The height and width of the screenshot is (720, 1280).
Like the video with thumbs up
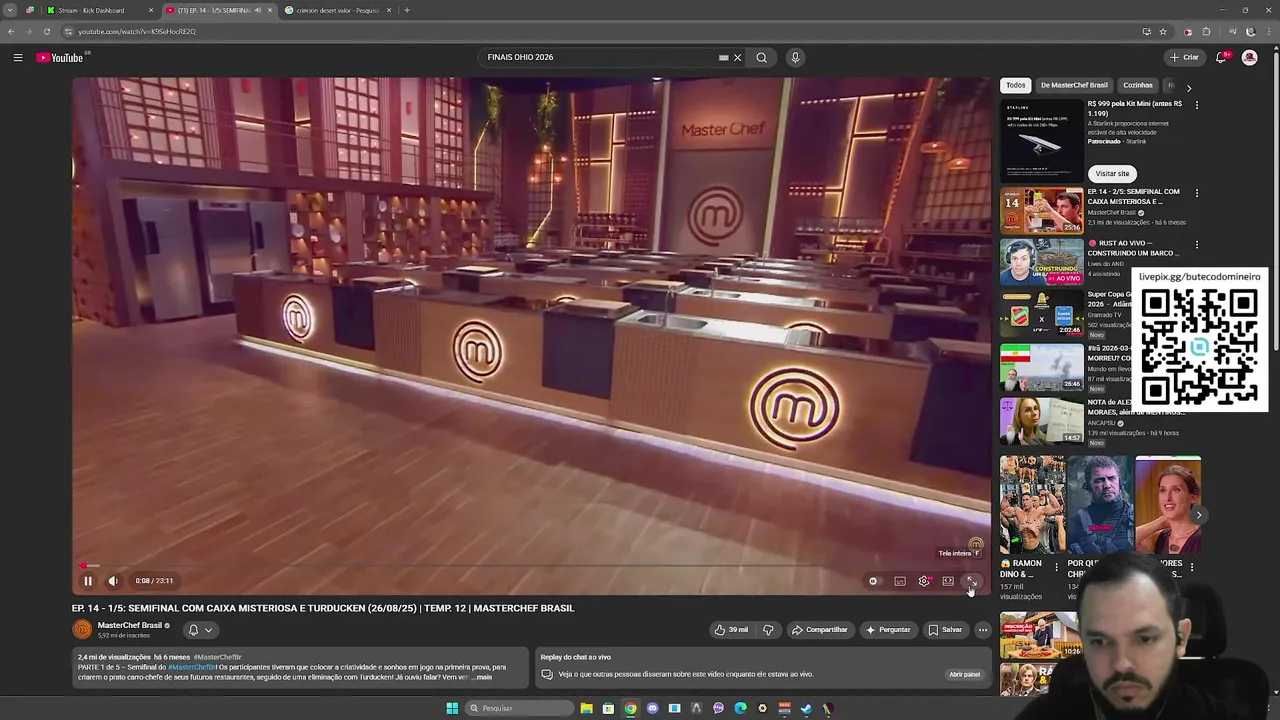[x=730, y=630]
